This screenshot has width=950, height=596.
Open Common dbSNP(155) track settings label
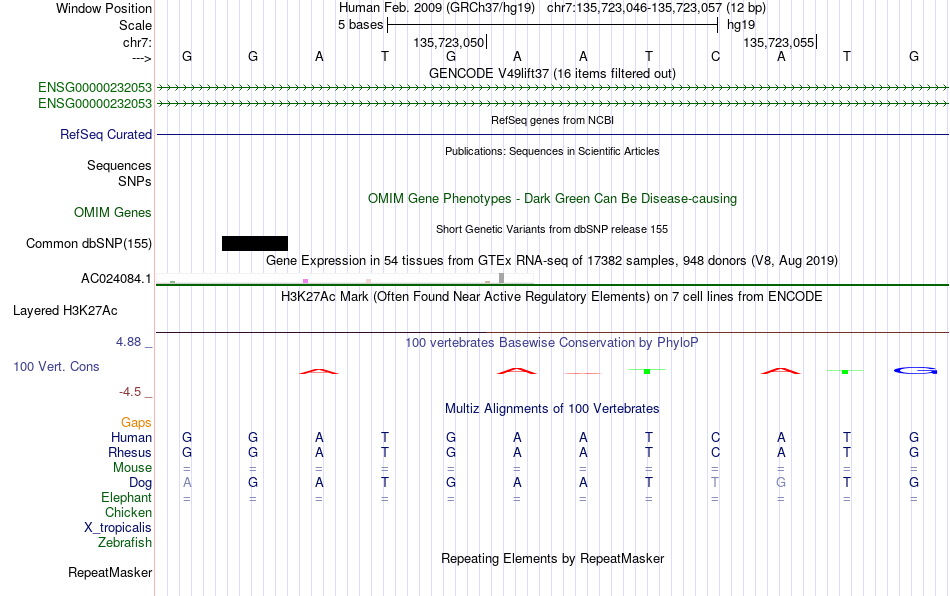click(x=89, y=243)
